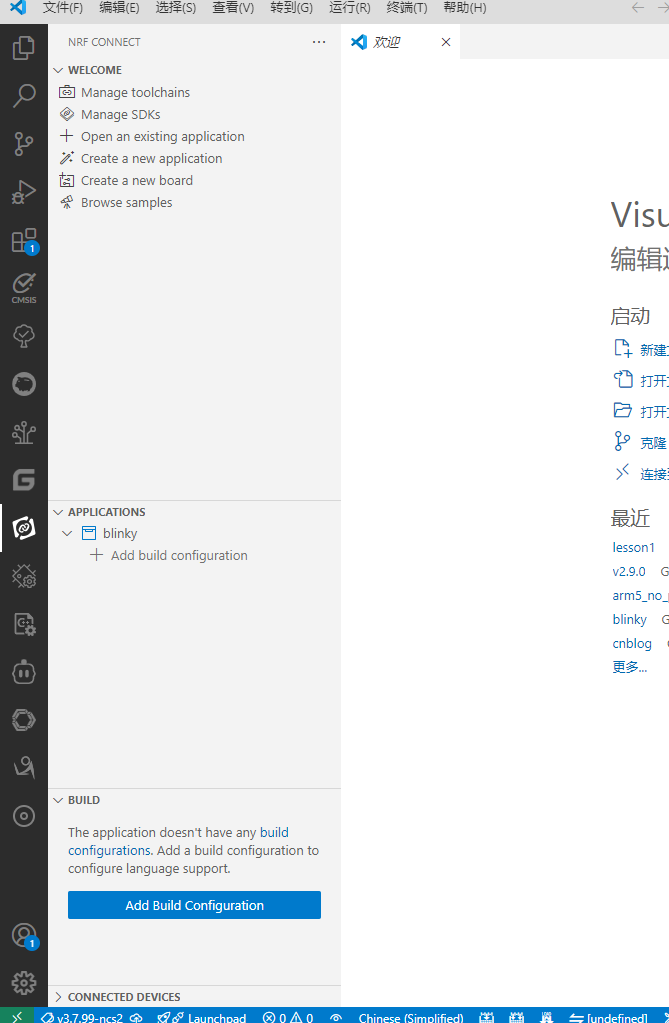
Task: Open recent project v2.9.0
Action: (629, 572)
